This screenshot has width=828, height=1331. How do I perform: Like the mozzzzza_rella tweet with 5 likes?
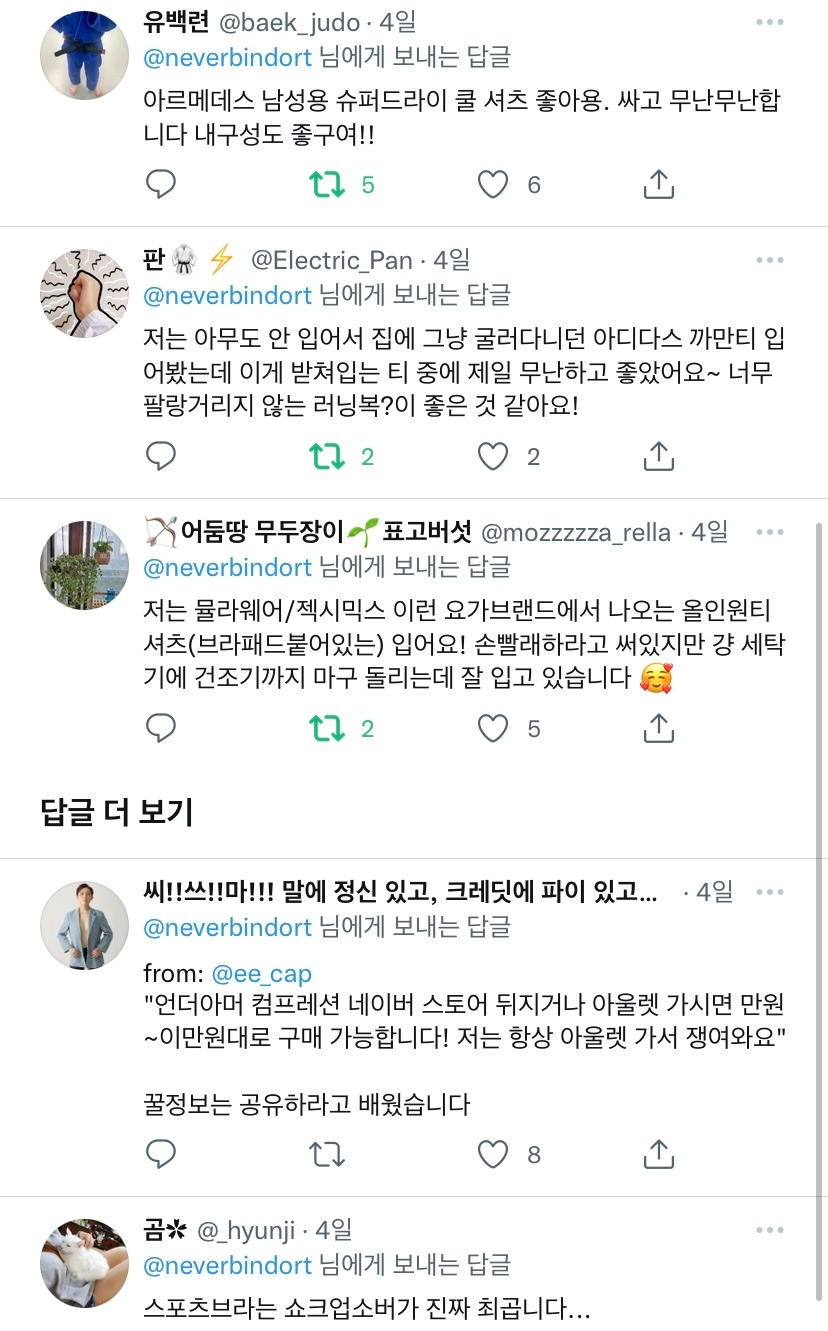point(493,729)
